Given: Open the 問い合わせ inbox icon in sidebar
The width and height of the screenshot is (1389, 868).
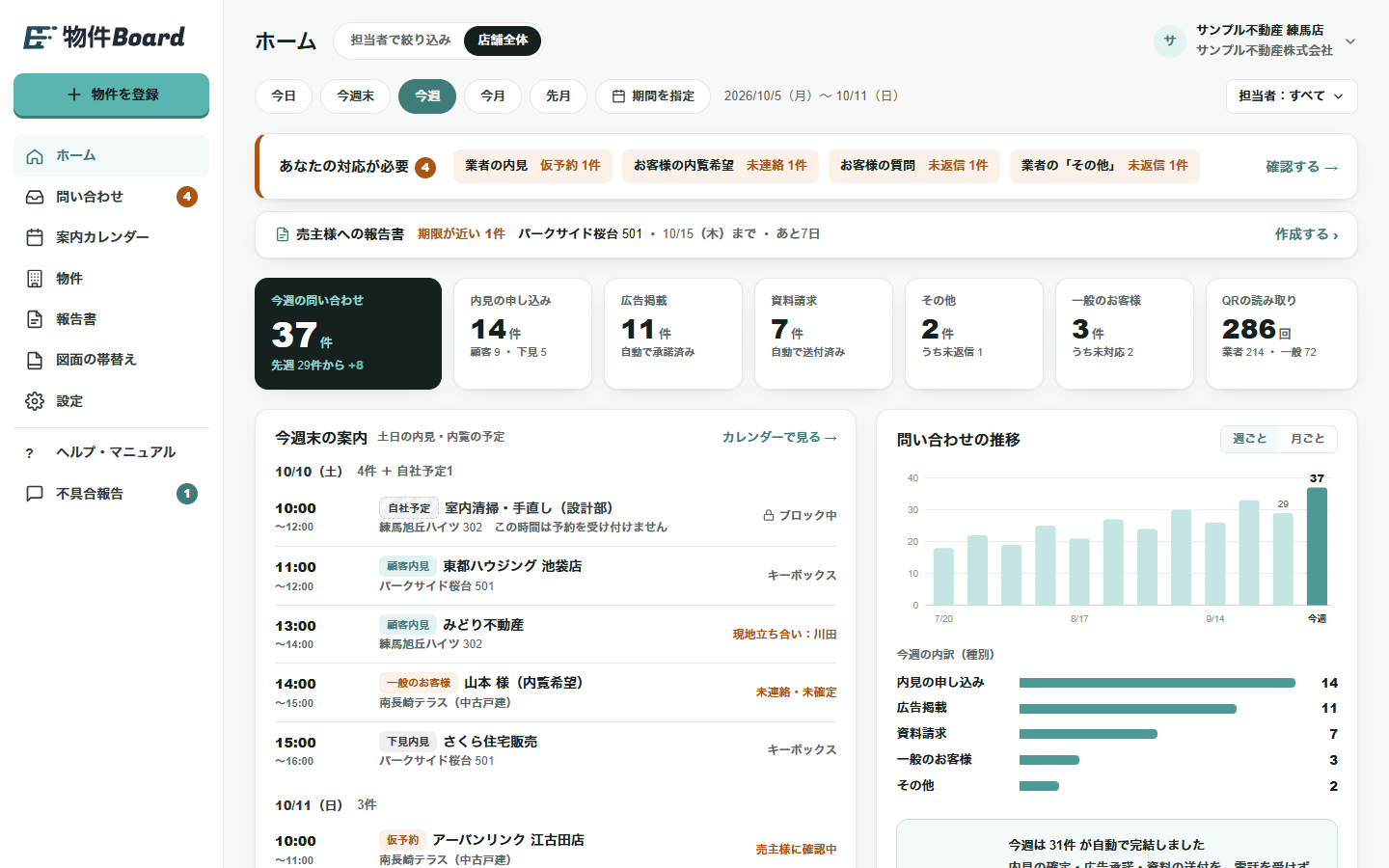Looking at the screenshot, I should [x=35, y=197].
